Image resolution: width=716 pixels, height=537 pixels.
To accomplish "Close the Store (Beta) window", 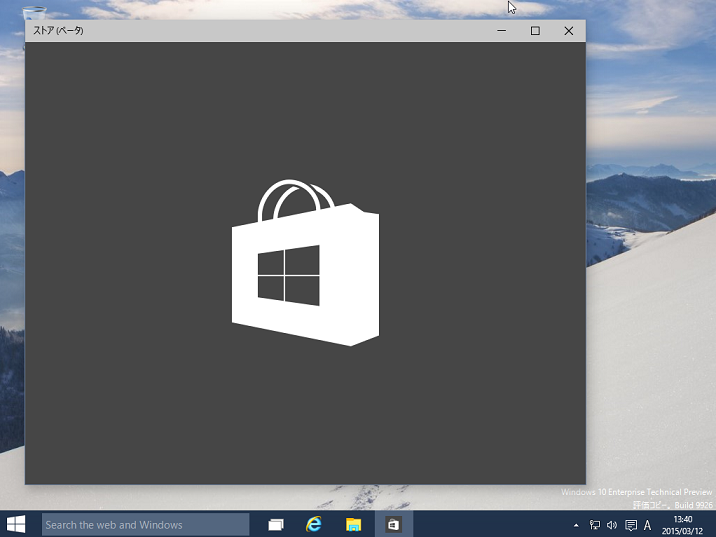I will [569, 31].
